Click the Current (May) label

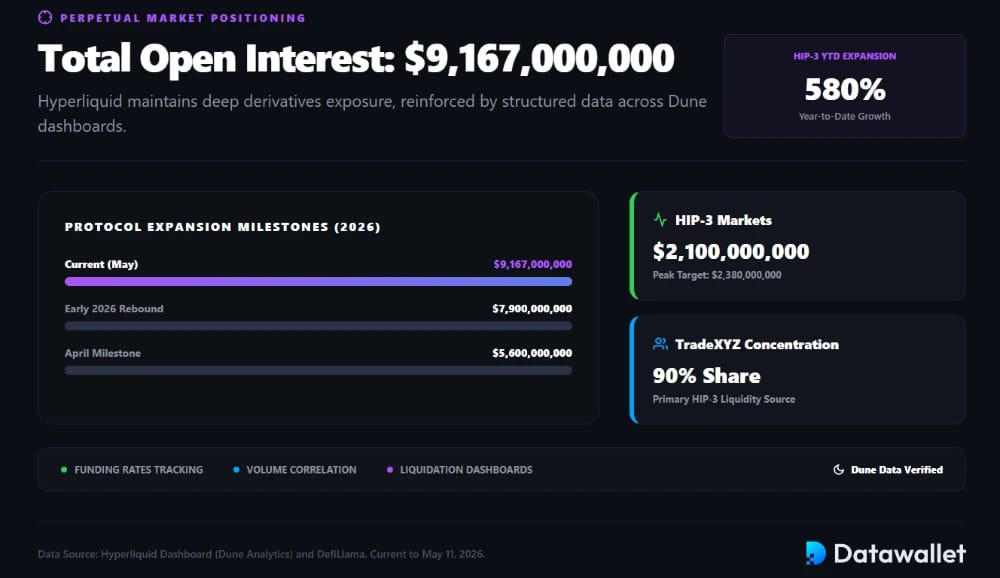(x=101, y=264)
